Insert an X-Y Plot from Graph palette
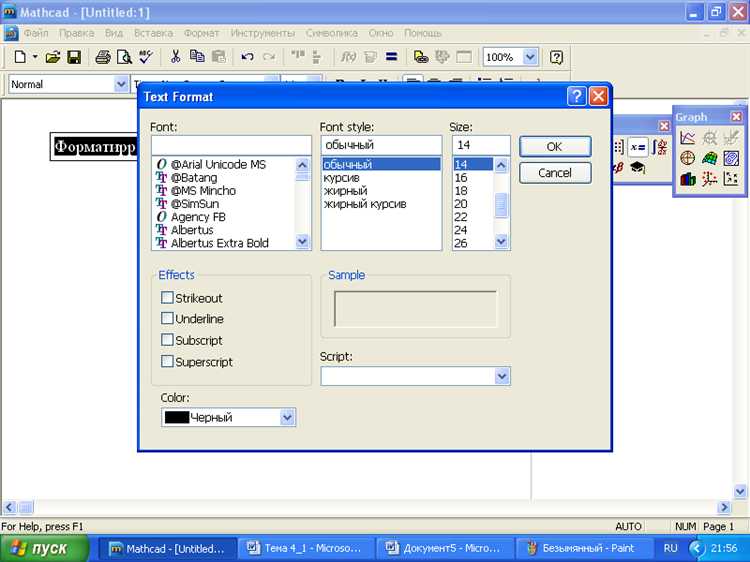Viewport: 750px width, 562px height. 687,138
